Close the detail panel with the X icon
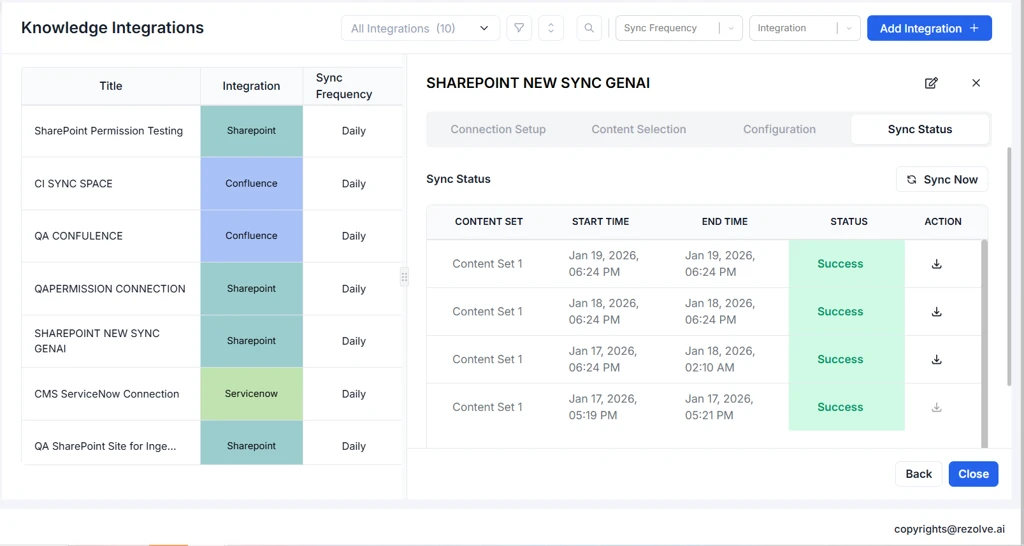This screenshot has height=546, width=1024. click(x=976, y=83)
